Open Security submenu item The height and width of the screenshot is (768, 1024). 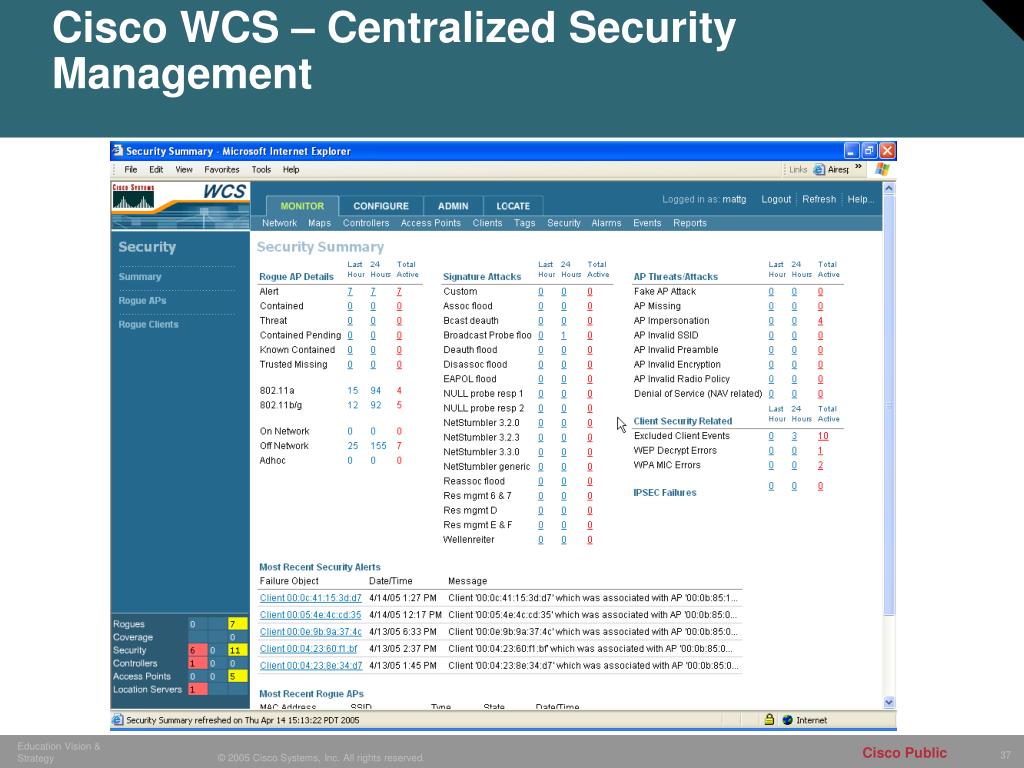[x=564, y=223]
